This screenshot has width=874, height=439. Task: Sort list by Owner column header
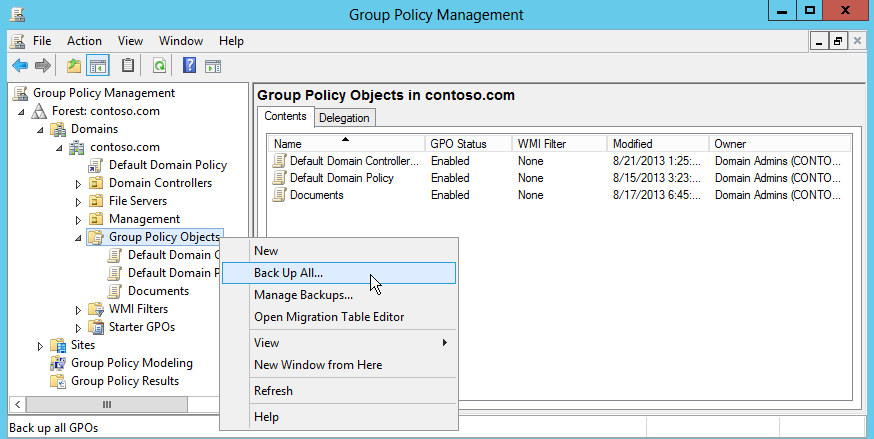780,144
